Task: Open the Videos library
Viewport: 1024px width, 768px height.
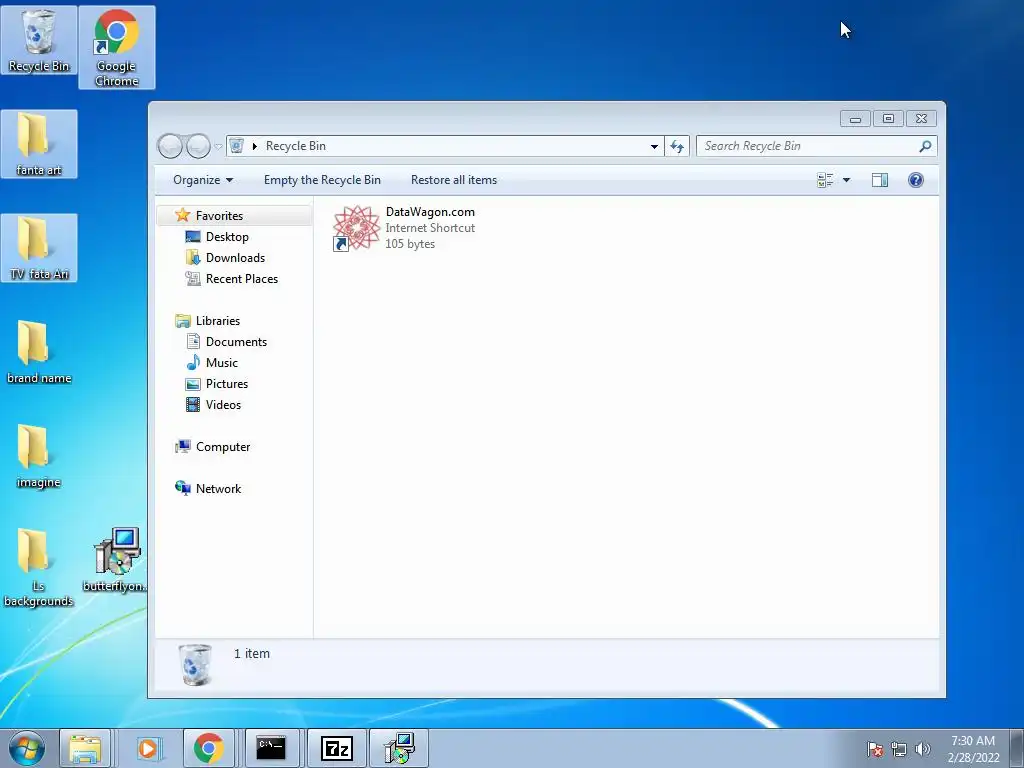Action: click(223, 405)
